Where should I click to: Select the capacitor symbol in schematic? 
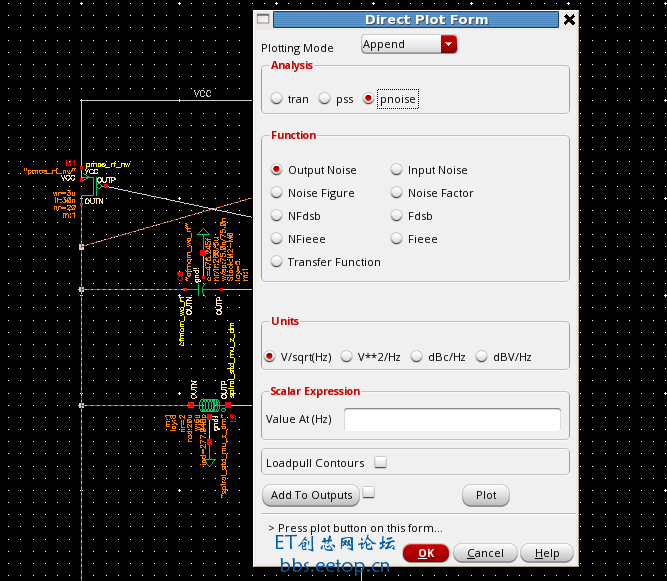[203, 290]
